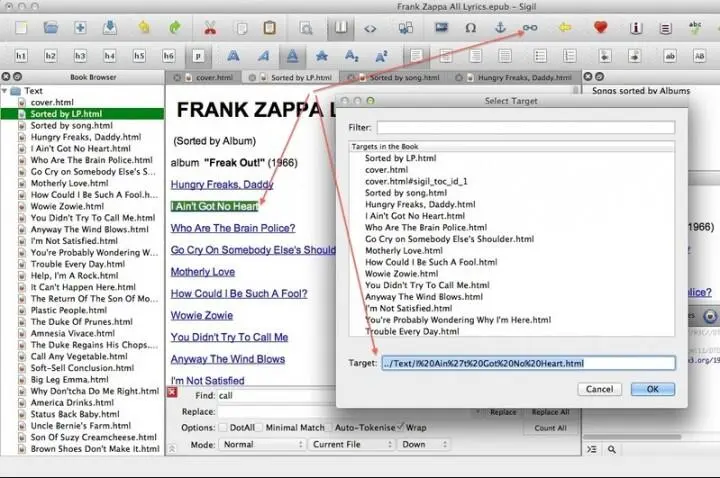Click the right panel horizontal scrollbar
This screenshot has height=478, width=720.
(x=632, y=437)
